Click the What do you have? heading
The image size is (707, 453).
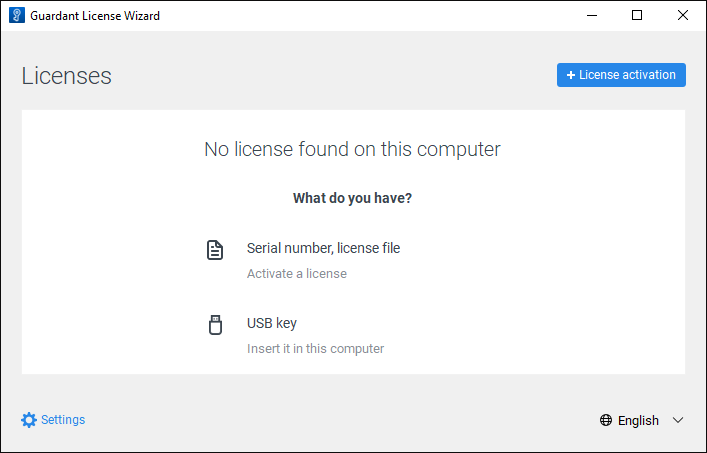coord(352,198)
